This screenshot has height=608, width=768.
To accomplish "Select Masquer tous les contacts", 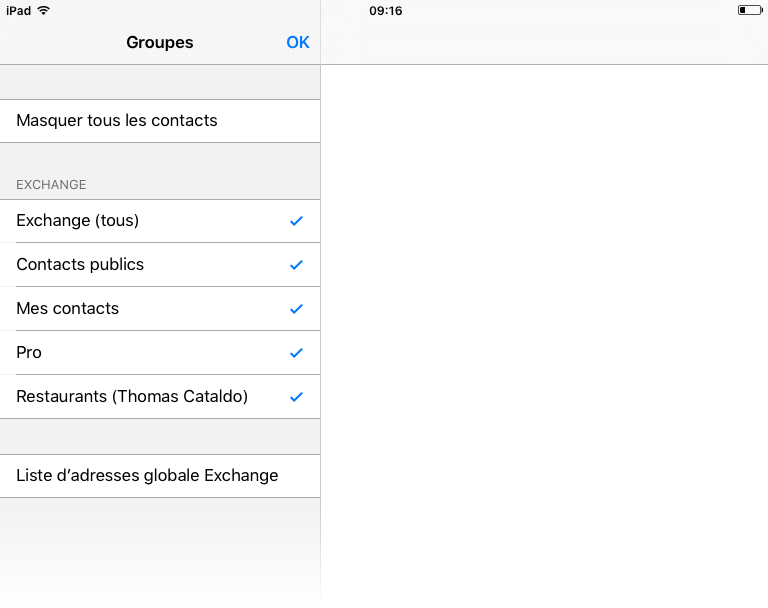I will (x=160, y=121).
